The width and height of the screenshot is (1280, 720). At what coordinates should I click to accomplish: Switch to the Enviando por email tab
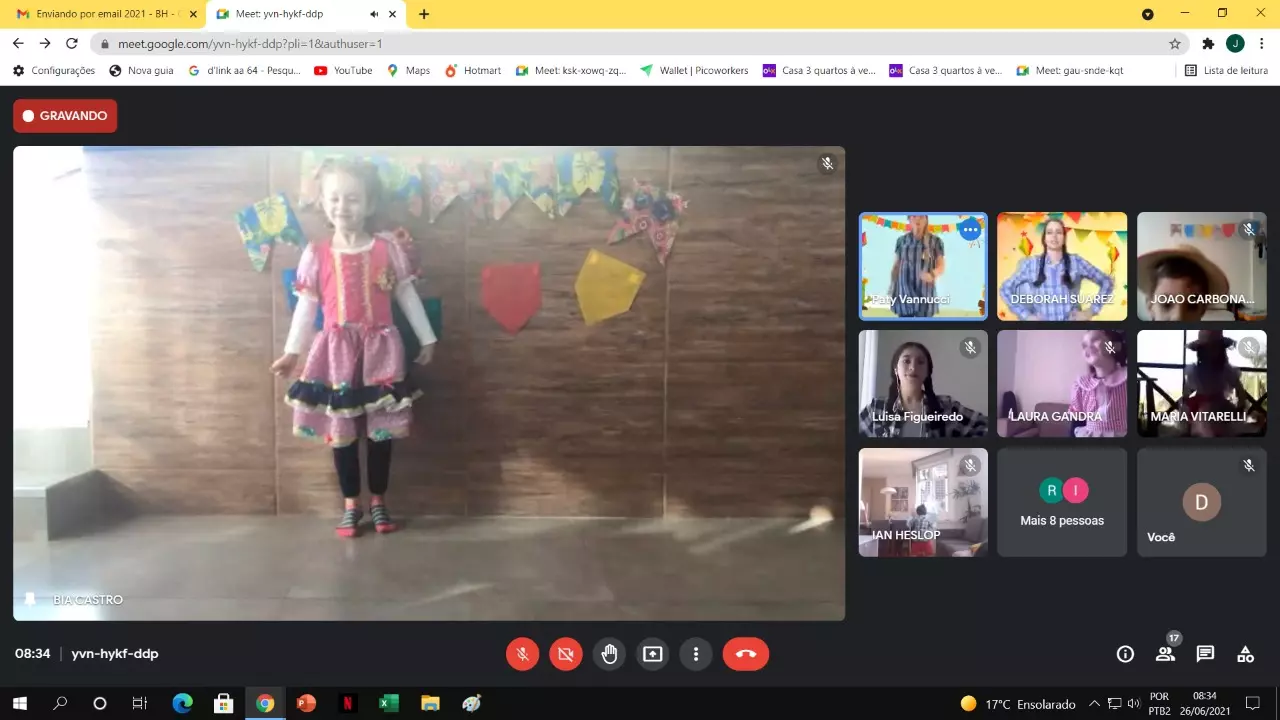(x=100, y=14)
